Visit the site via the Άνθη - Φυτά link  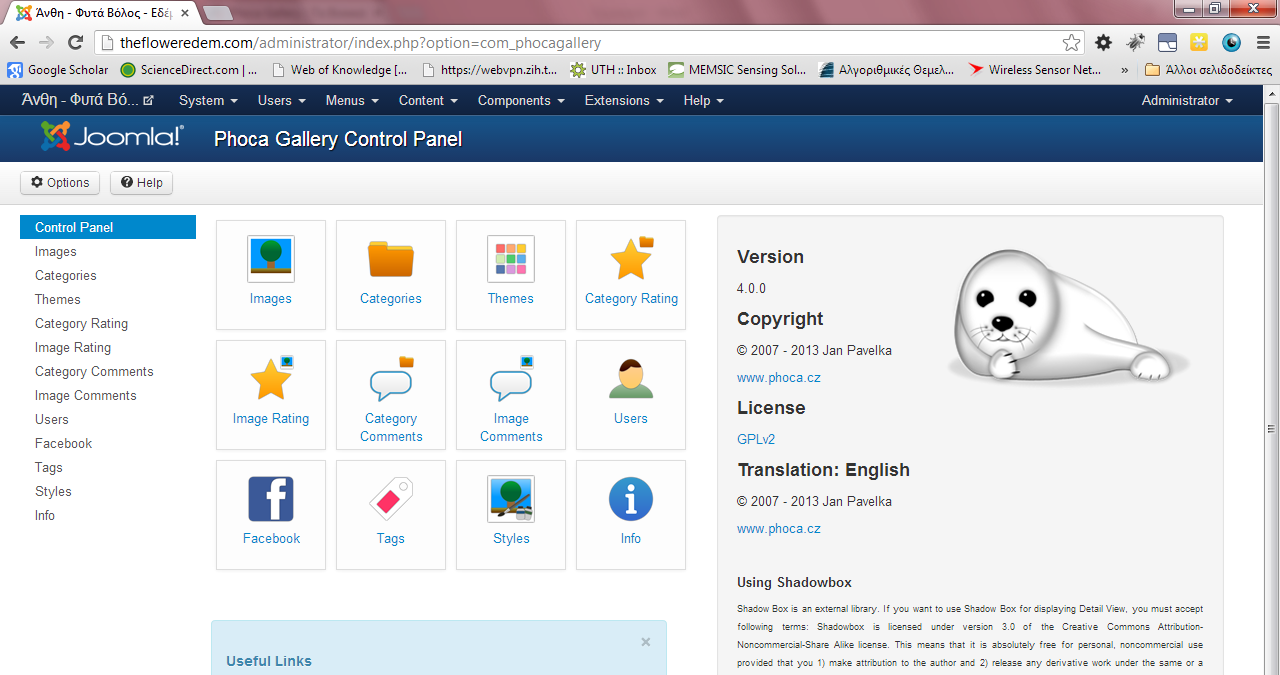(88, 100)
